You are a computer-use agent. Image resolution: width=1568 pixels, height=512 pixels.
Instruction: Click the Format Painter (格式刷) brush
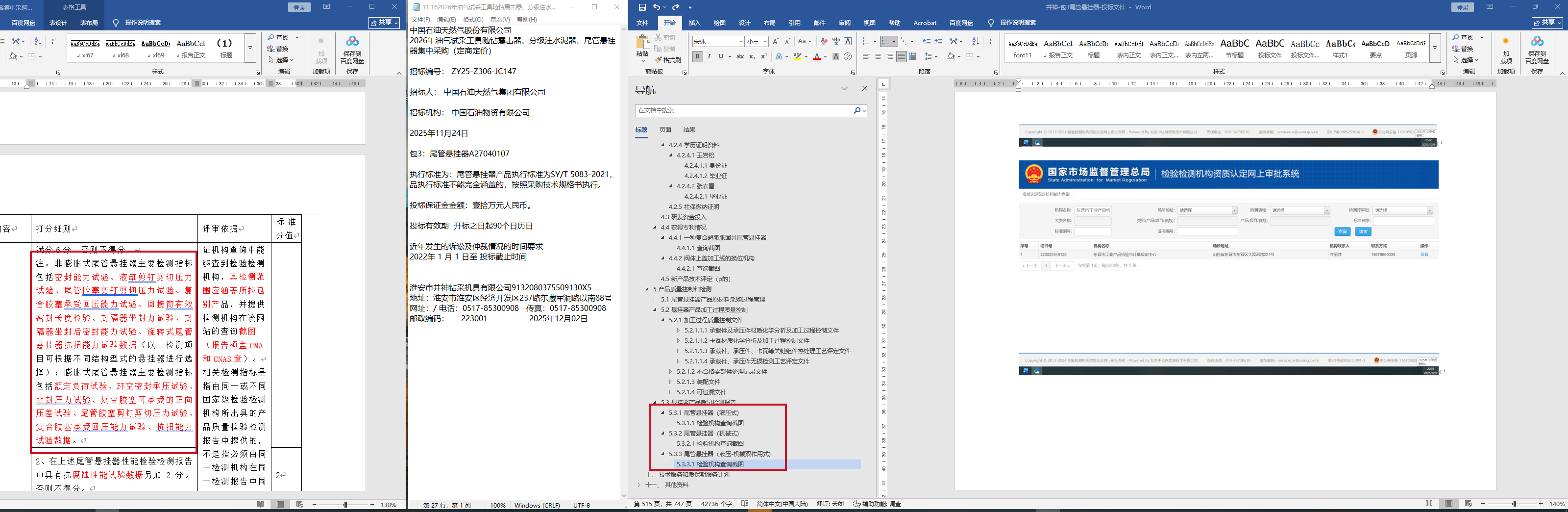tap(668, 60)
